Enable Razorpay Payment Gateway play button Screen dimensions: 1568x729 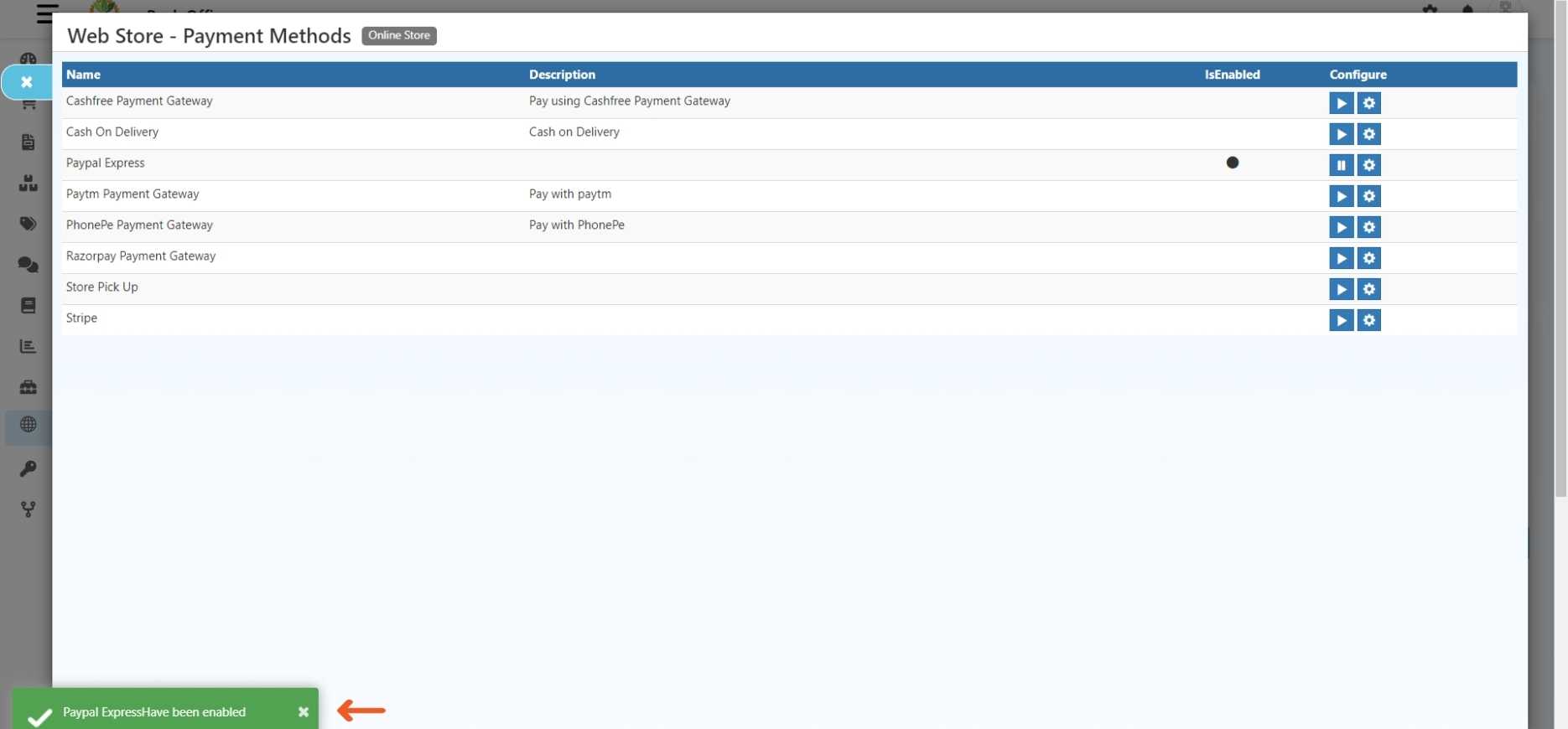point(1341,258)
